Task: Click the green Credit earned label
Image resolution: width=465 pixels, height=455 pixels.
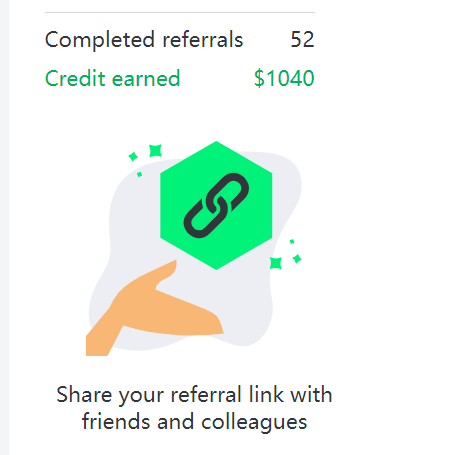Action: 112,79
